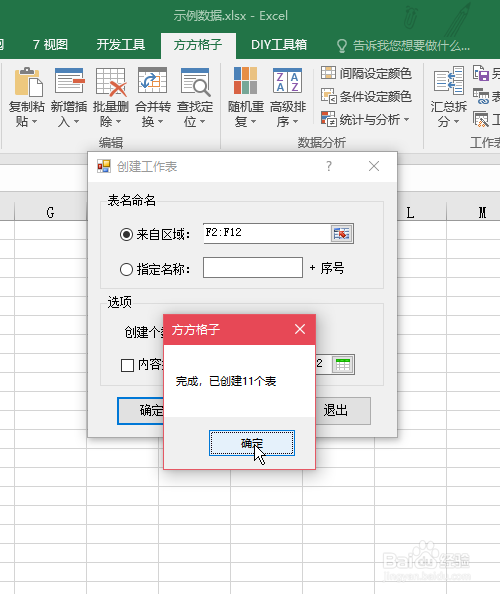This screenshot has height=594, width=500.
Task: Click the 批量删除 icon
Action: point(111,81)
